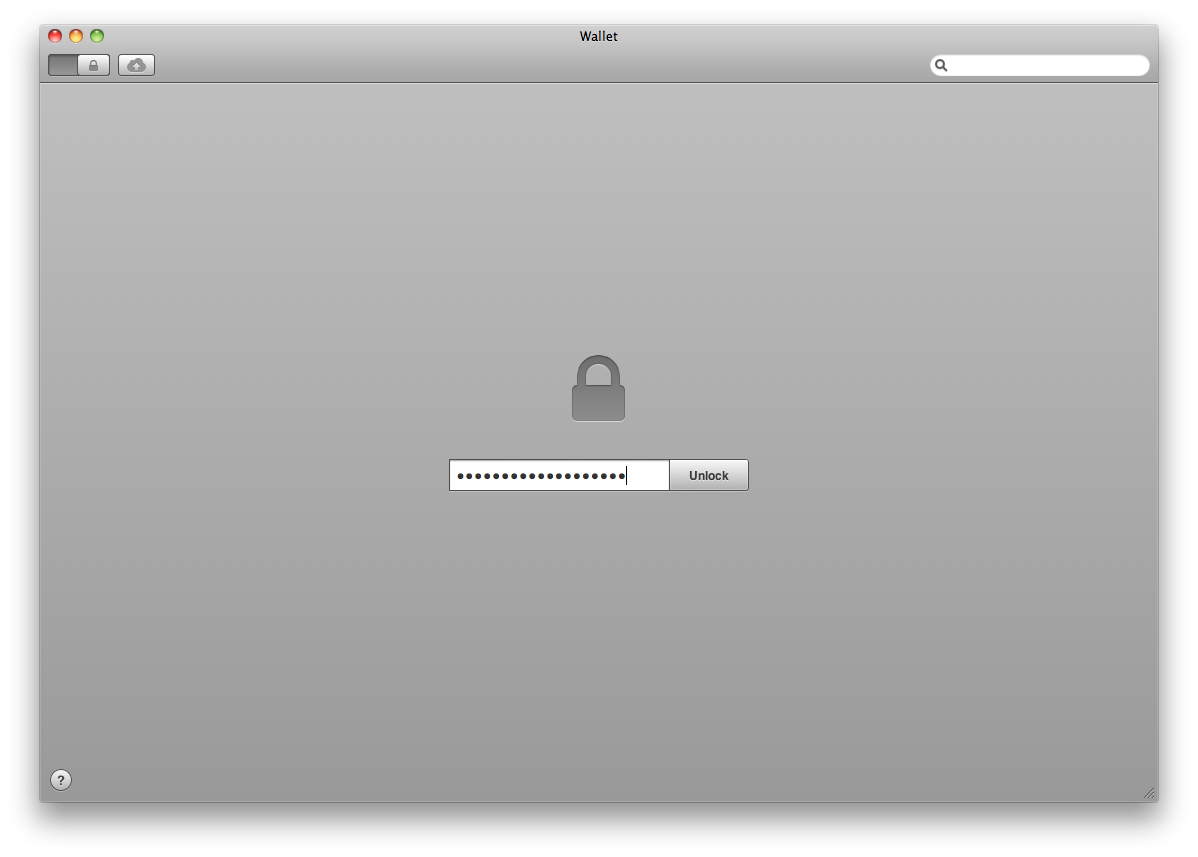
Task: Click the large padlock icon above the password field
Action: point(598,388)
